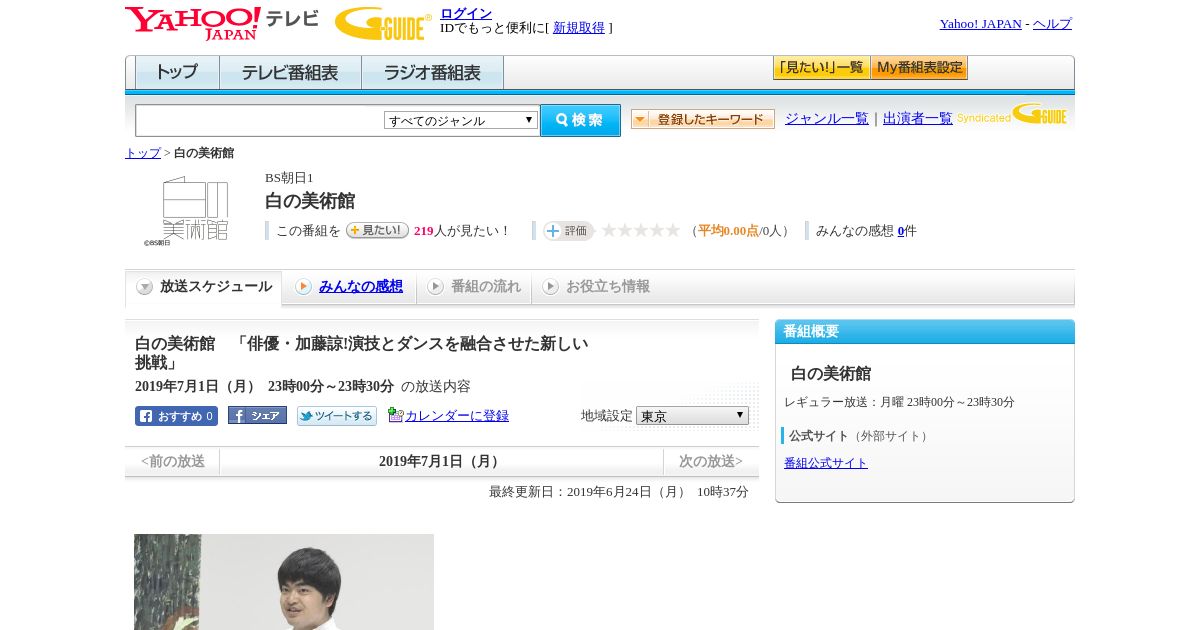
Task: Click the 評価 plus rating button
Action: coord(568,231)
